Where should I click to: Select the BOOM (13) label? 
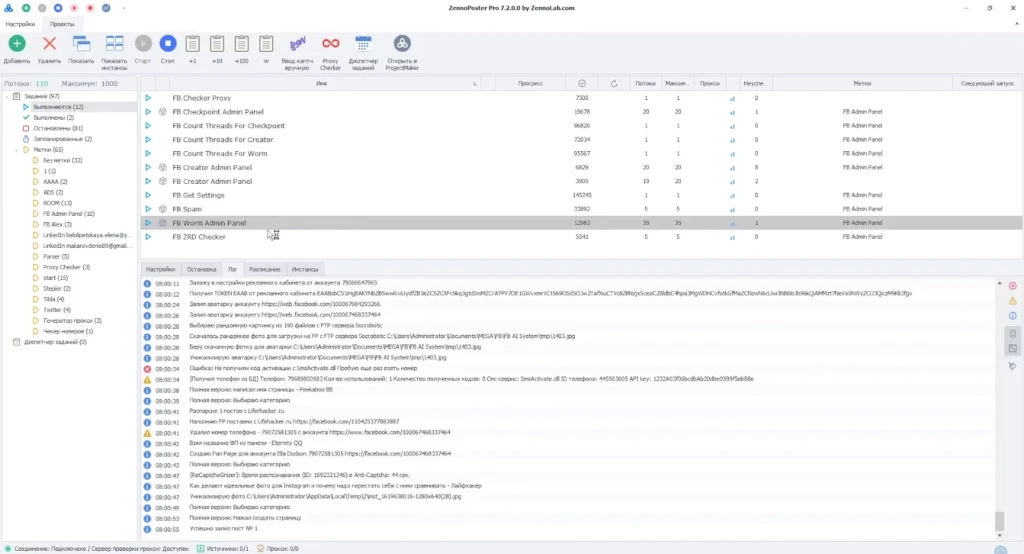click(57, 203)
